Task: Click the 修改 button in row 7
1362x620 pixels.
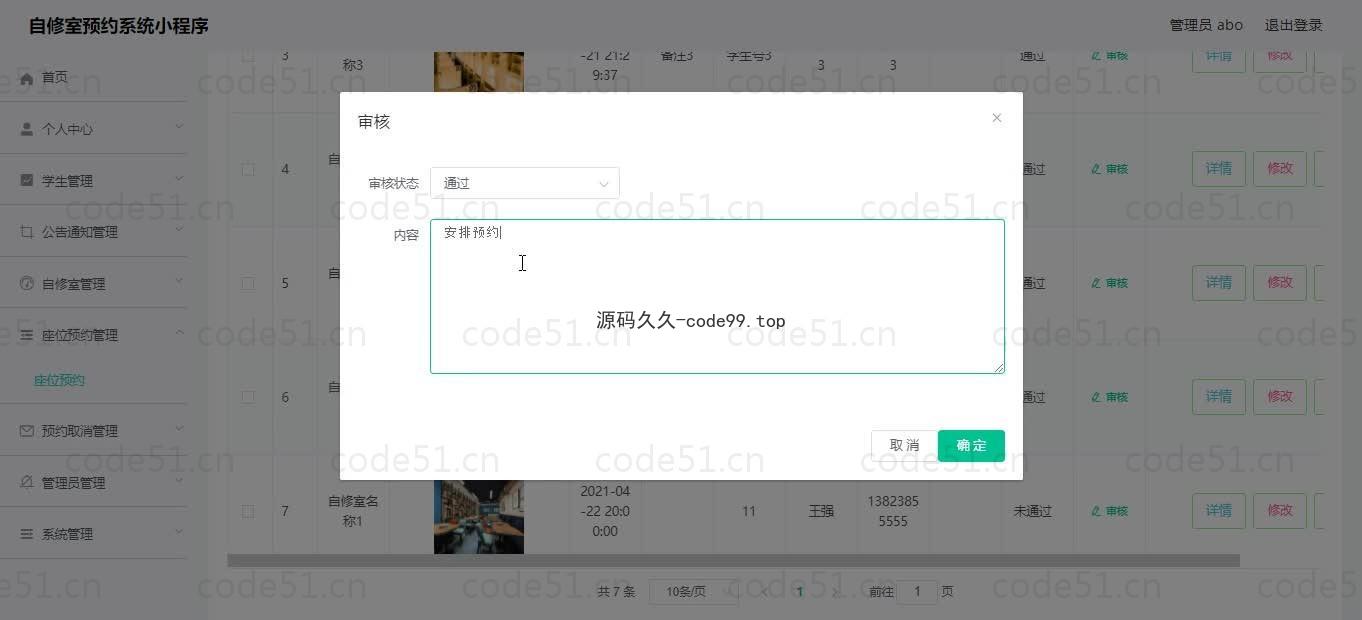Action: pos(1280,511)
